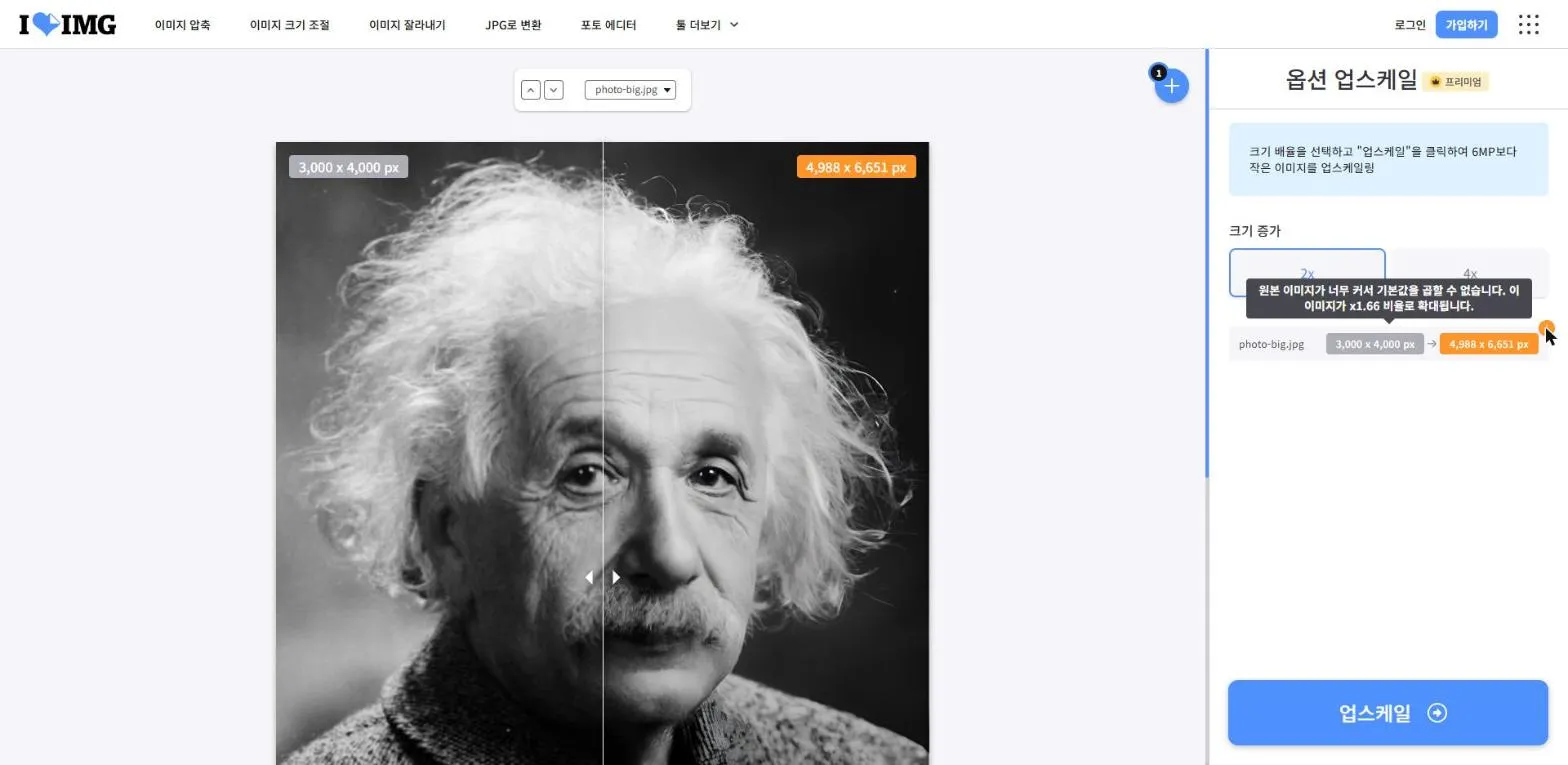1568x765 pixels.
Task: Click the iLoveIMG logo
Action: tap(67, 24)
